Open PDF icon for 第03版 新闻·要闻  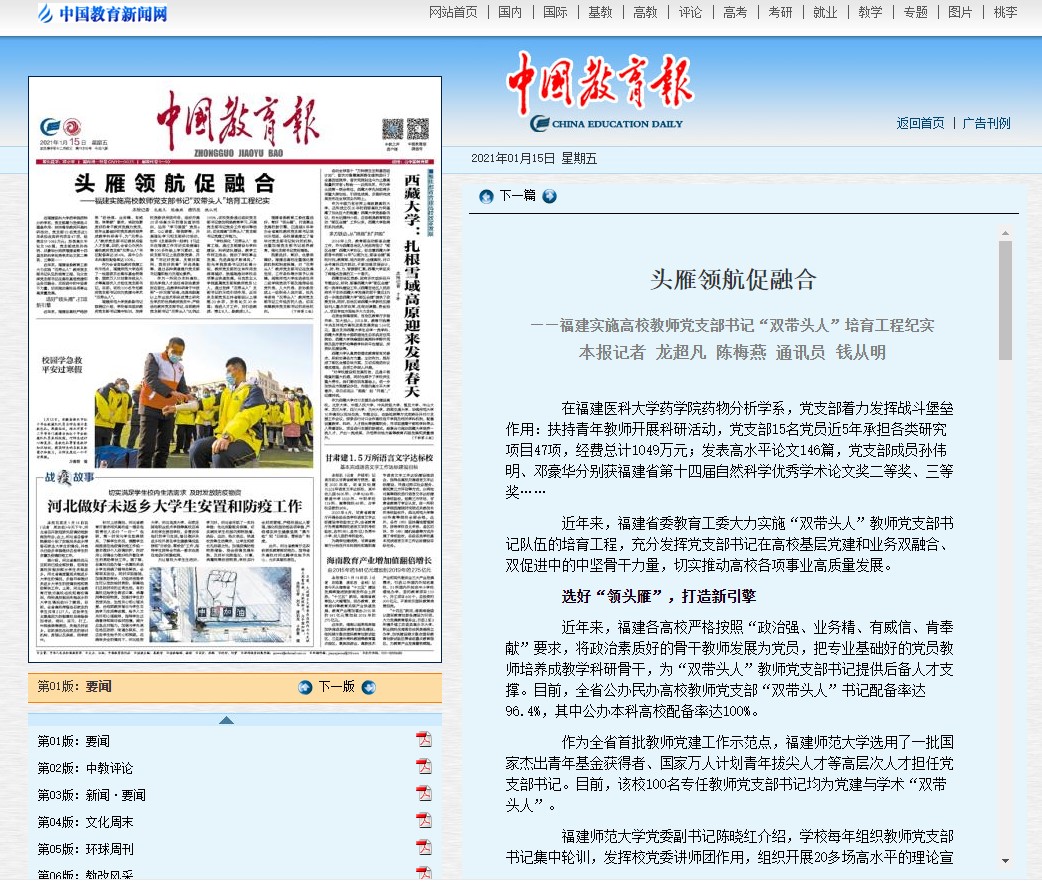[424, 794]
